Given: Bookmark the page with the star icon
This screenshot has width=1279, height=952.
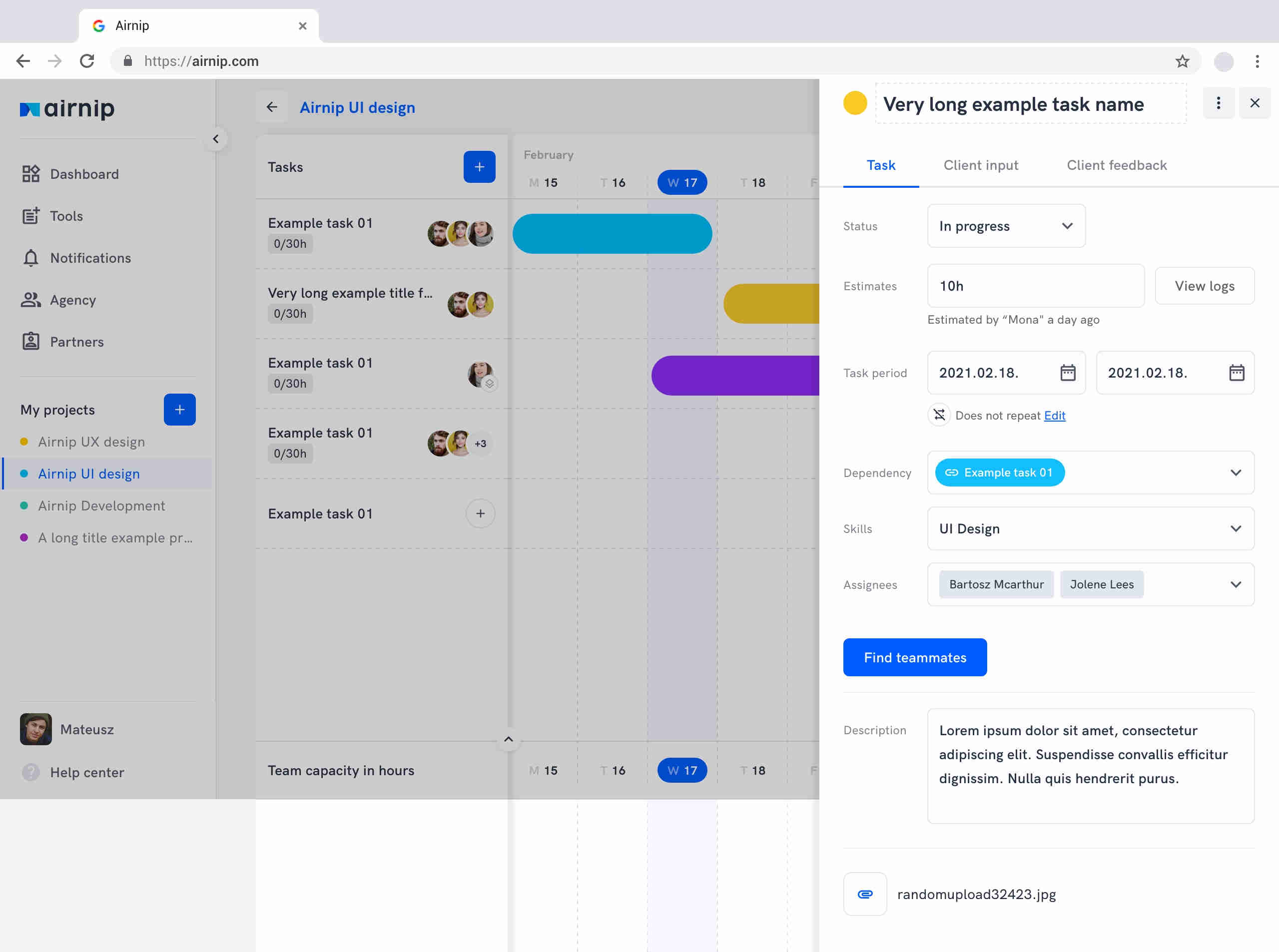Looking at the screenshot, I should click(x=1182, y=61).
